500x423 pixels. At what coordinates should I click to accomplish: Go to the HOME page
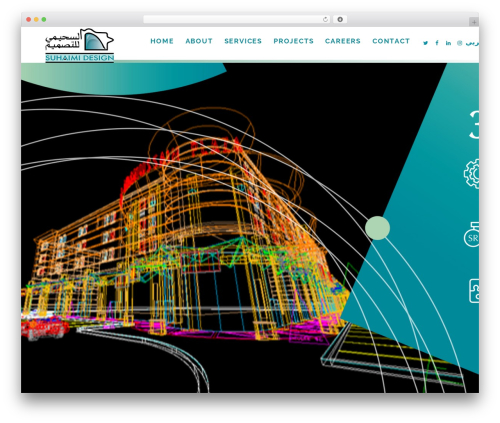(162, 41)
